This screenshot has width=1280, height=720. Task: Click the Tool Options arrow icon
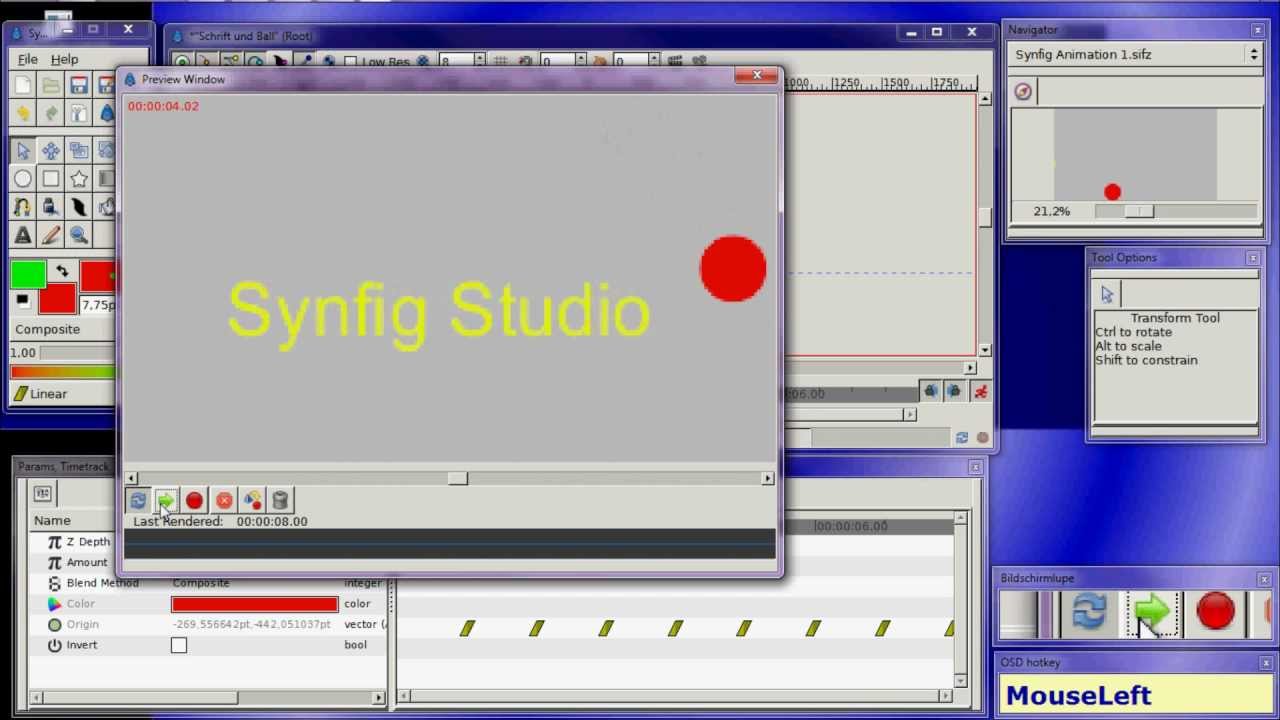pos(1107,295)
